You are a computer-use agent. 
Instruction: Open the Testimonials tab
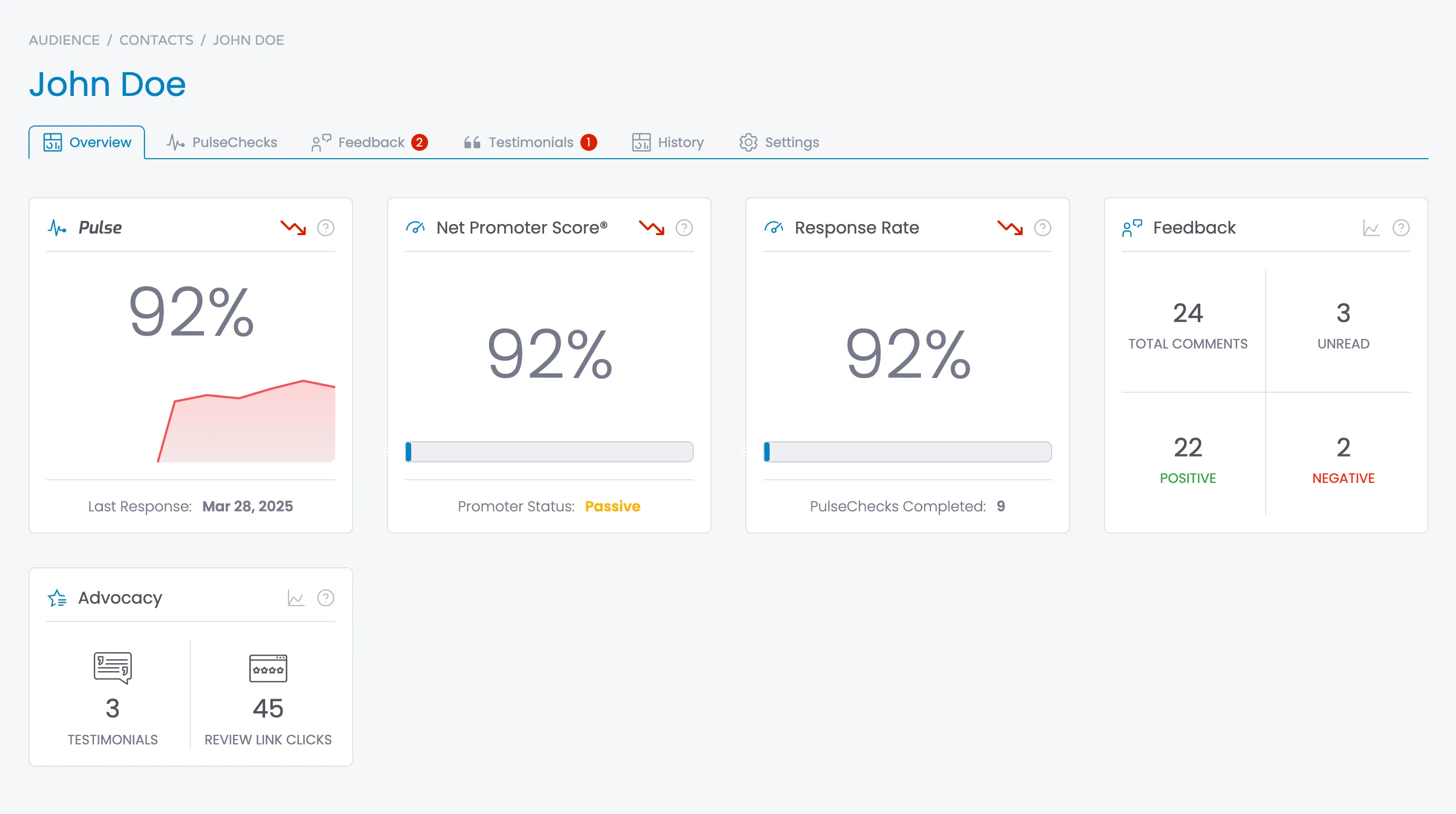[x=530, y=142]
